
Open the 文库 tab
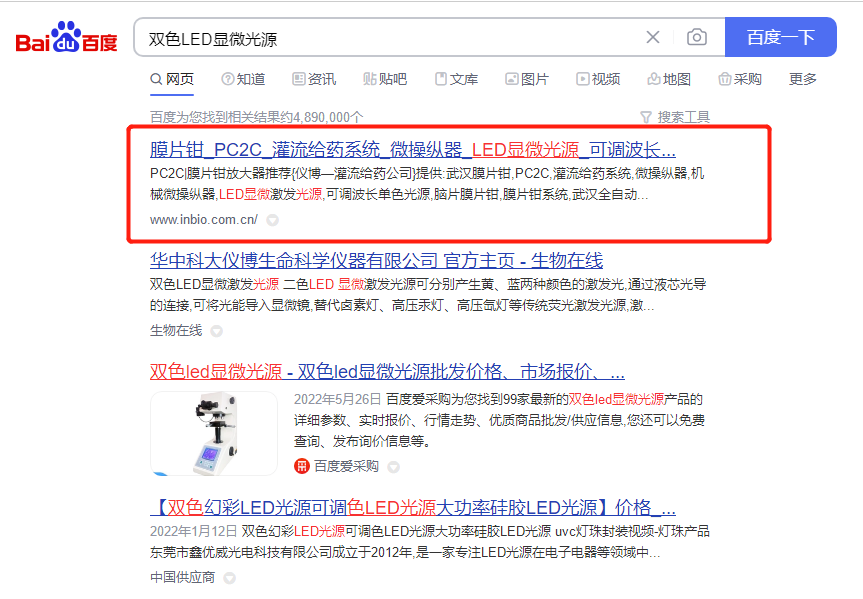click(x=456, y=79)
